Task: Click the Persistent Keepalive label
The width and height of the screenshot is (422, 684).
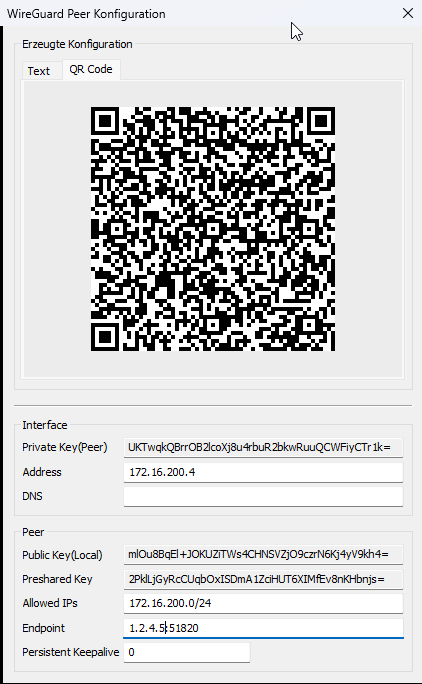Action: pyautogui.click(x=71, y=652)
